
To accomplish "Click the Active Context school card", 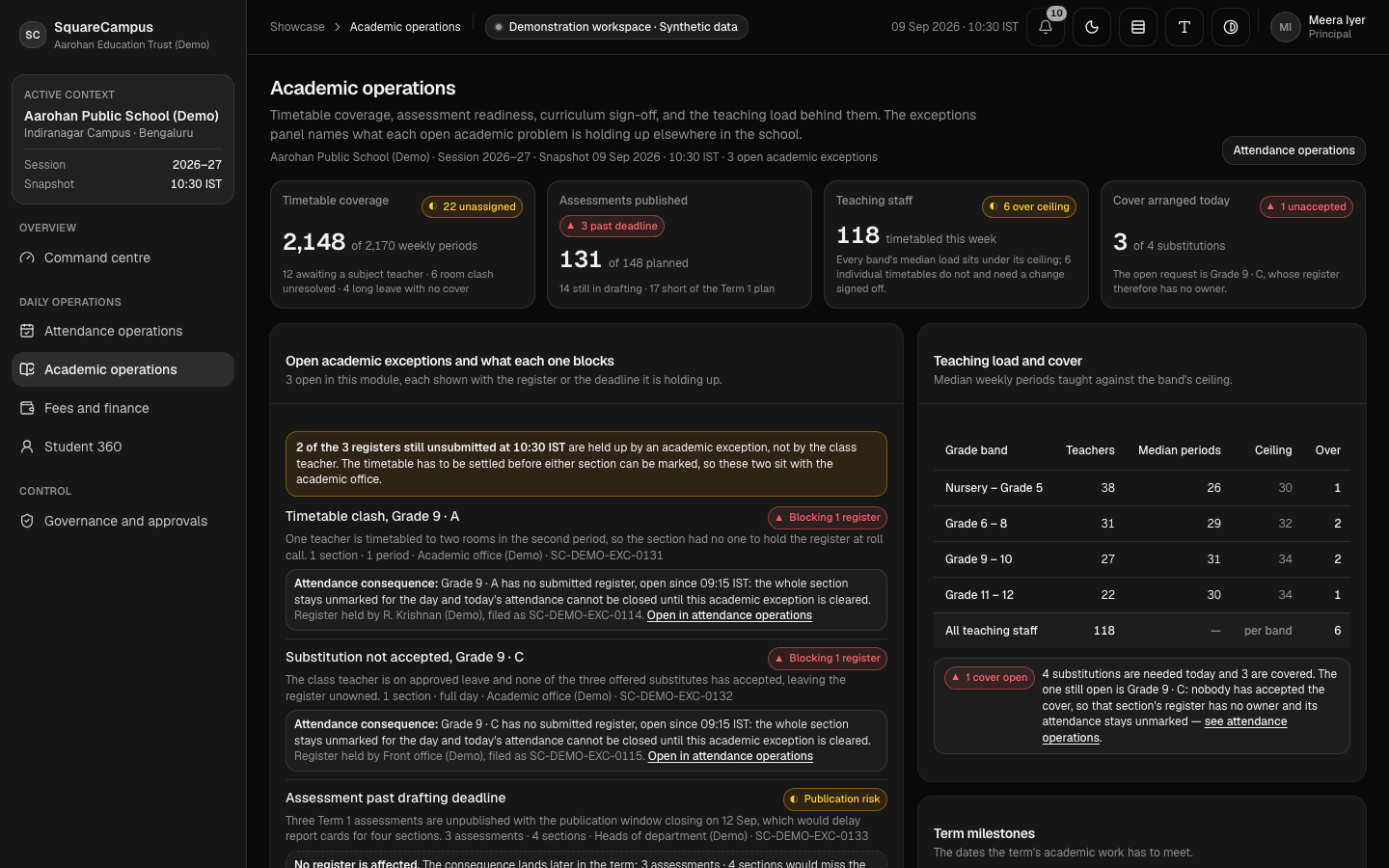I will pos(123,139).
